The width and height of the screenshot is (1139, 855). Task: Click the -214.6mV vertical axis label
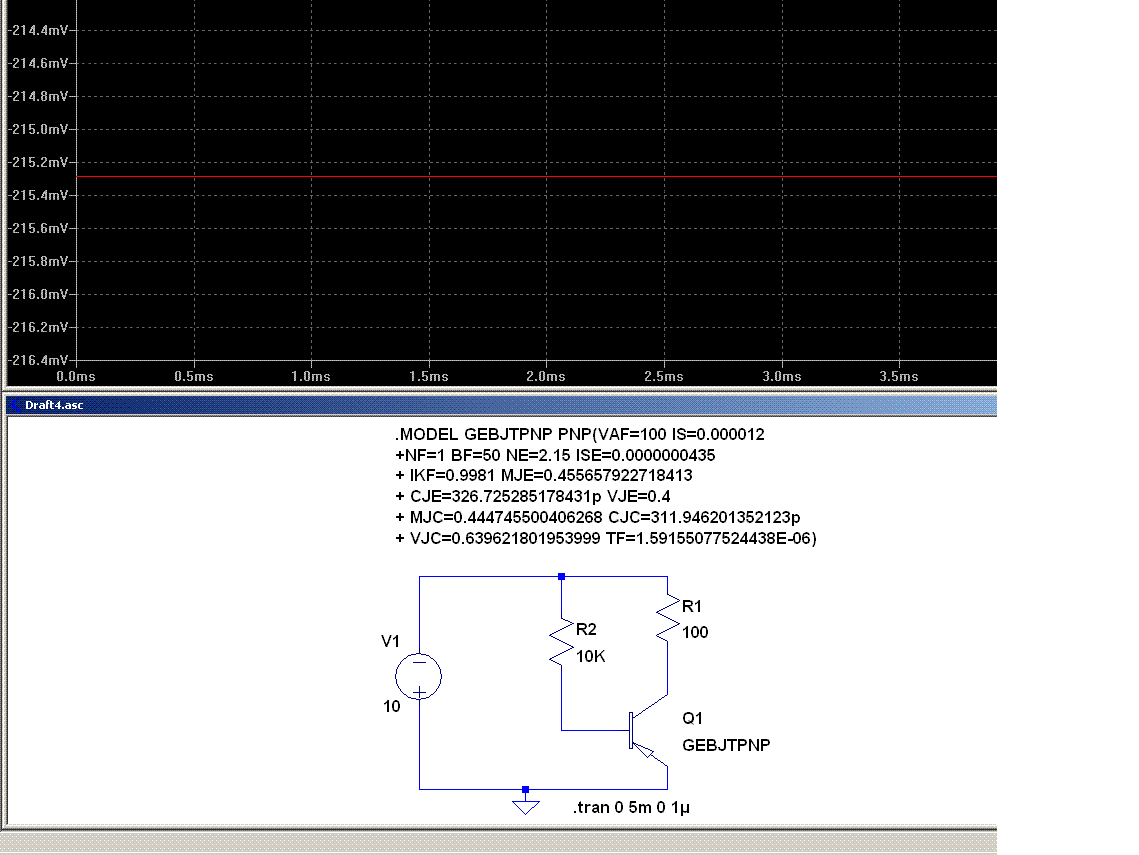click(x=38, y=63)
